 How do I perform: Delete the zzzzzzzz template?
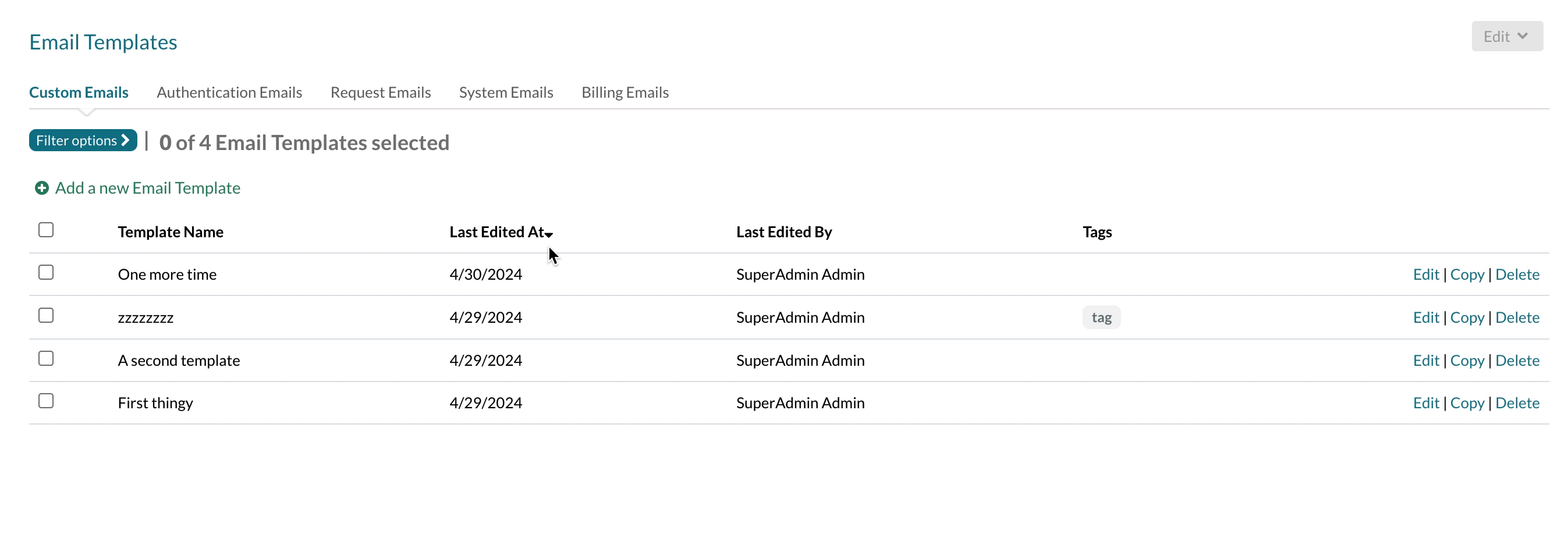point(1517,318)
